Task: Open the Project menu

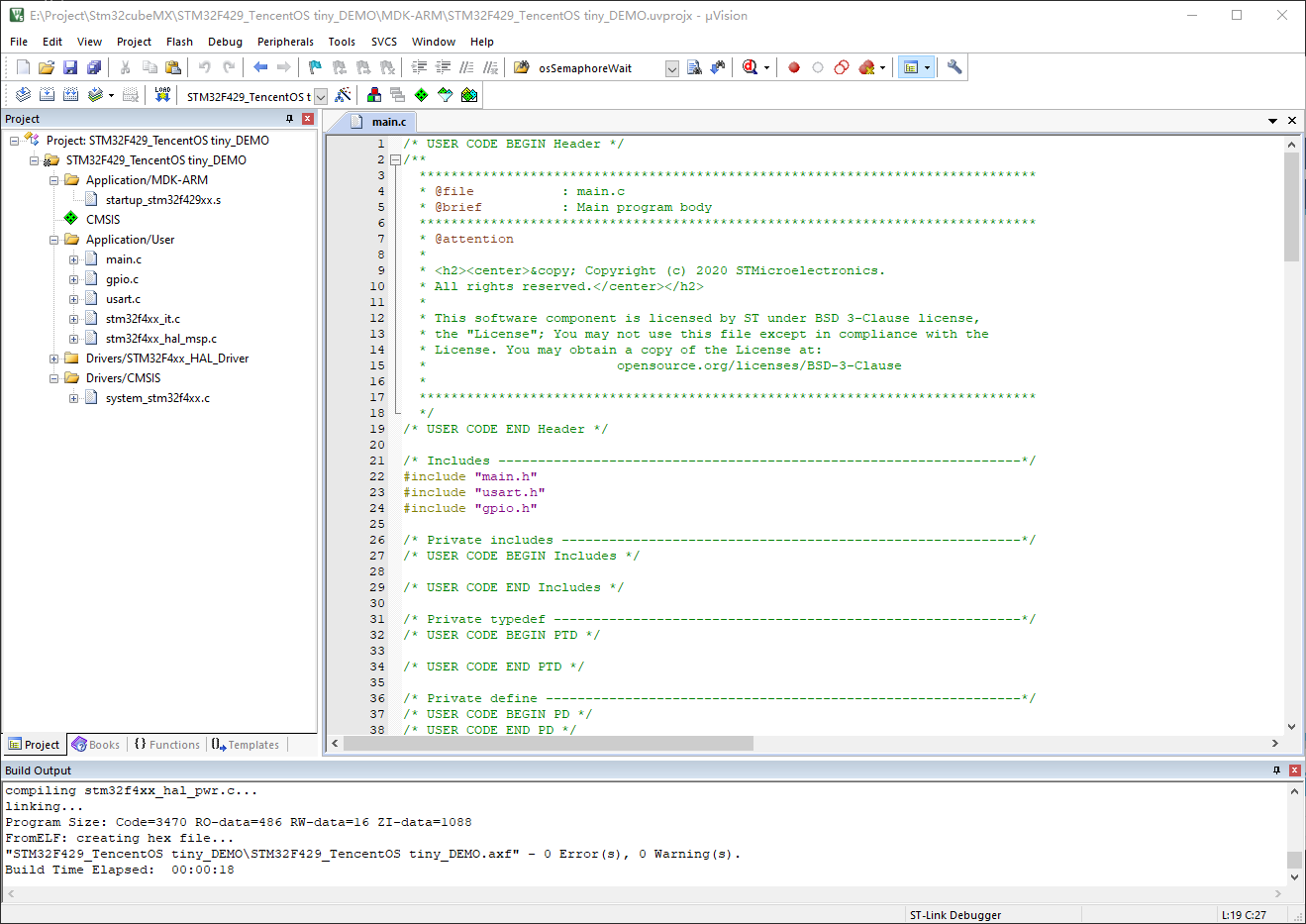Action: (x=134, y=42)
